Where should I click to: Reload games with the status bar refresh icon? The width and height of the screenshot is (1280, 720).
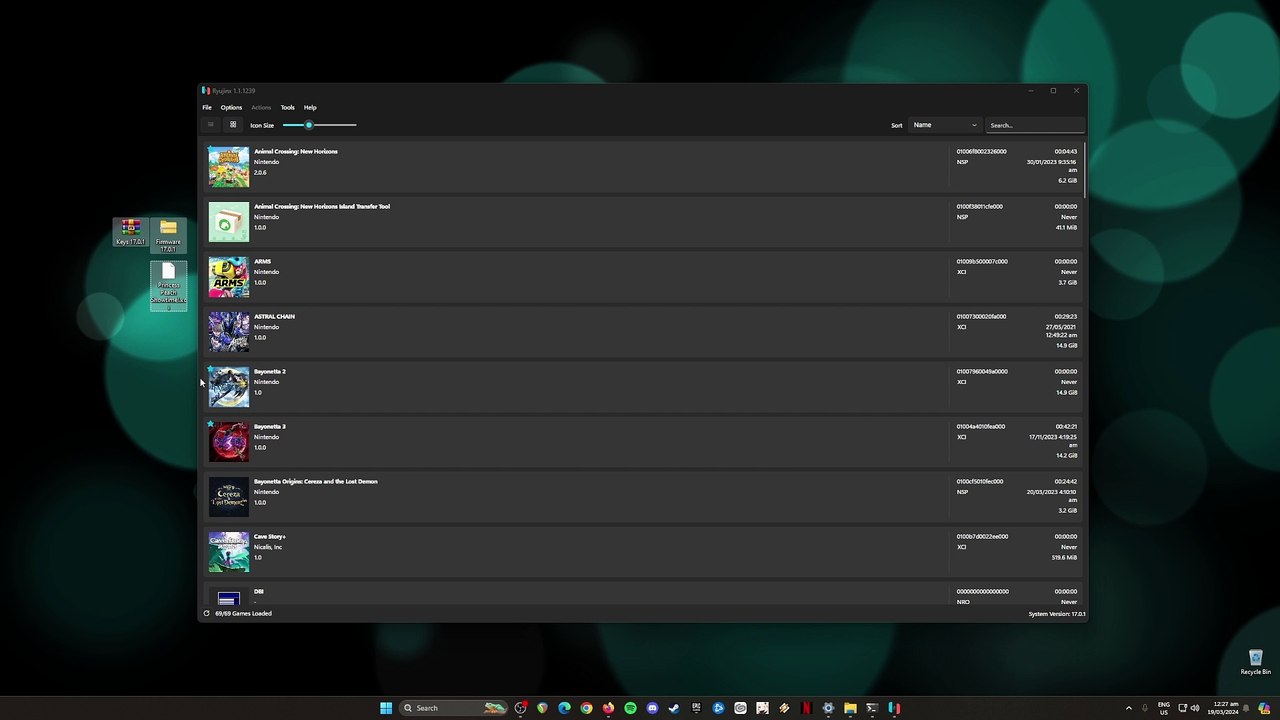[207, 614]
